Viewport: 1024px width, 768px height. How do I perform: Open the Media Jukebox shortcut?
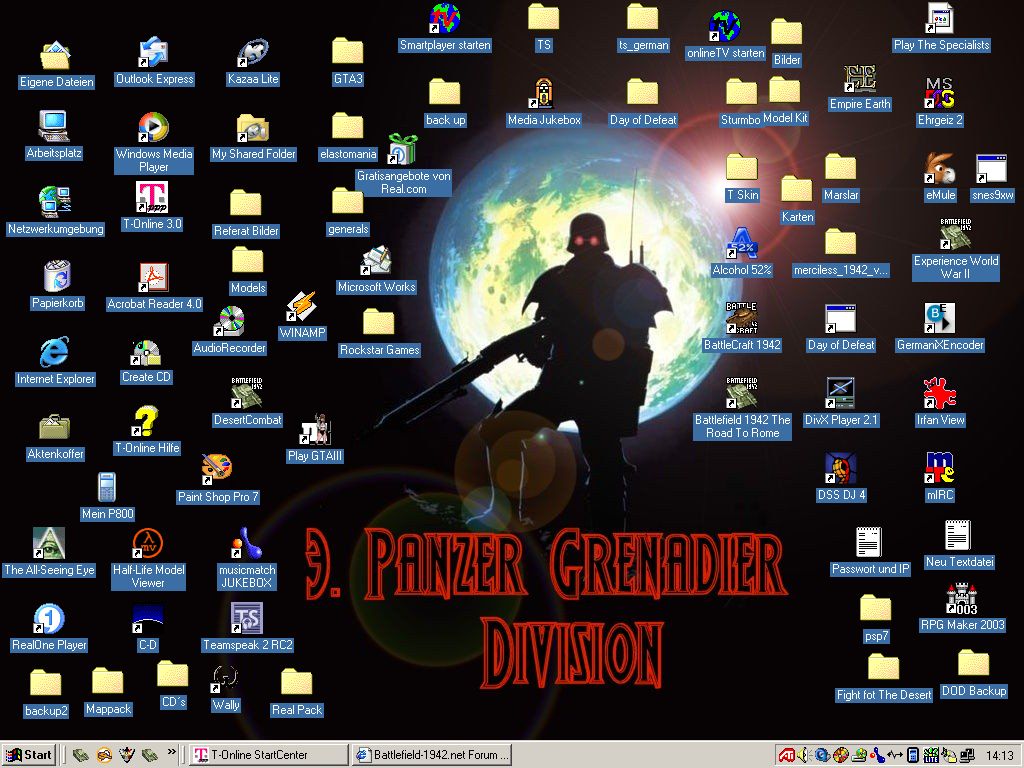544,94
